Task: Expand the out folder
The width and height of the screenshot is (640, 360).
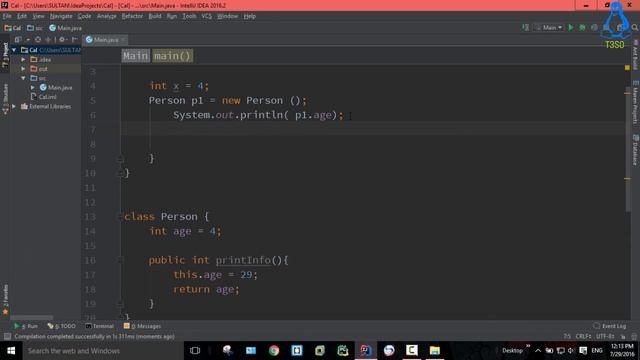Action: point(23,69)
